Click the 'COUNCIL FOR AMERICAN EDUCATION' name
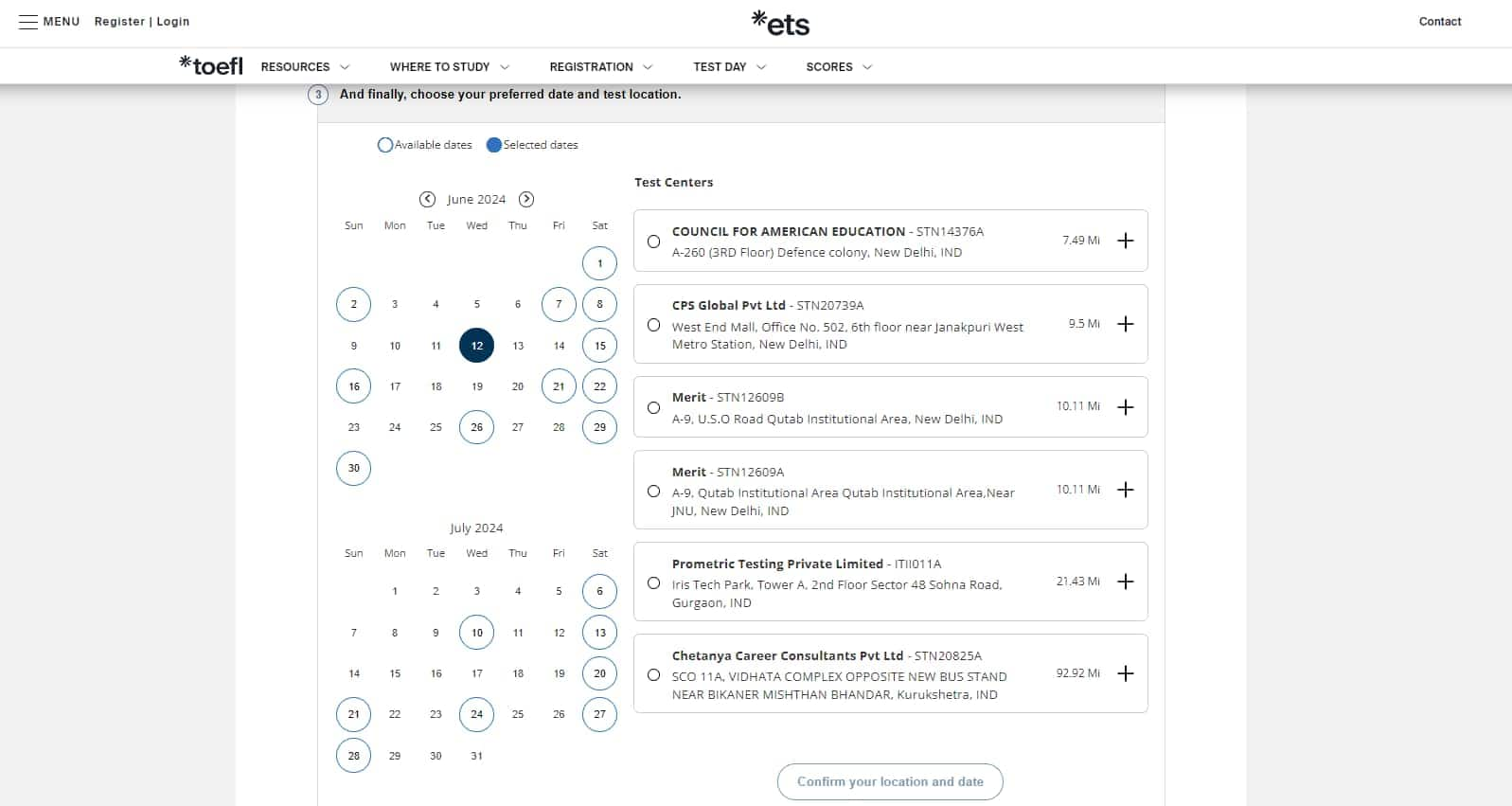 tap(789, 231)
